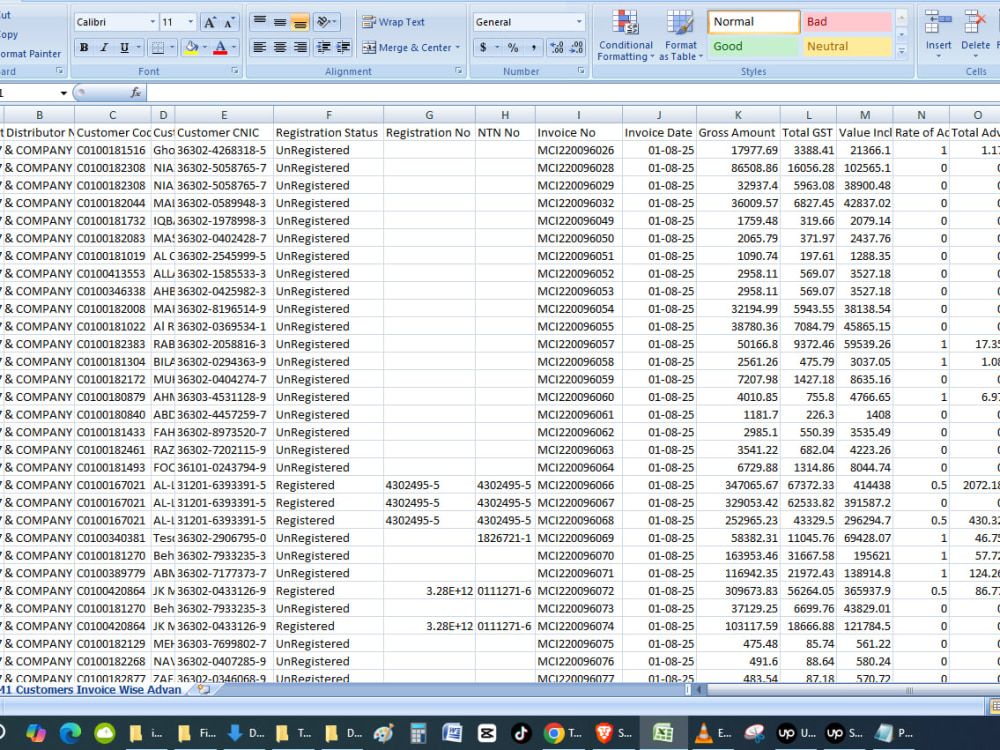Open the font size dropdown
Image resolution: width=1000 pixels, height=750 pixels.
[190, 22]
